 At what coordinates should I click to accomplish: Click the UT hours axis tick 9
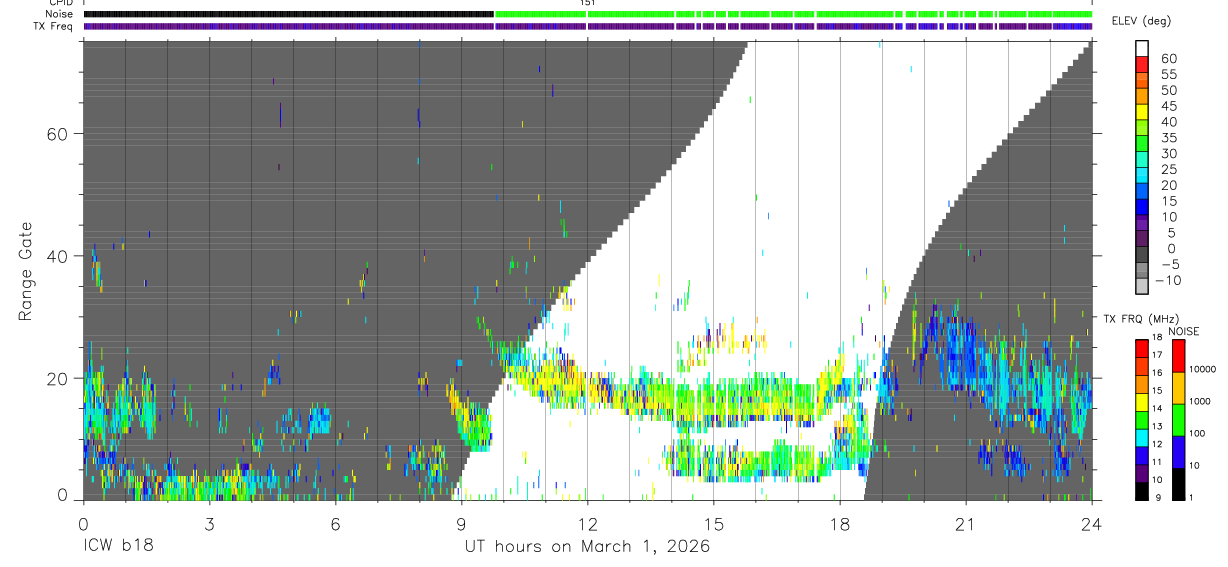click(461, 524)
